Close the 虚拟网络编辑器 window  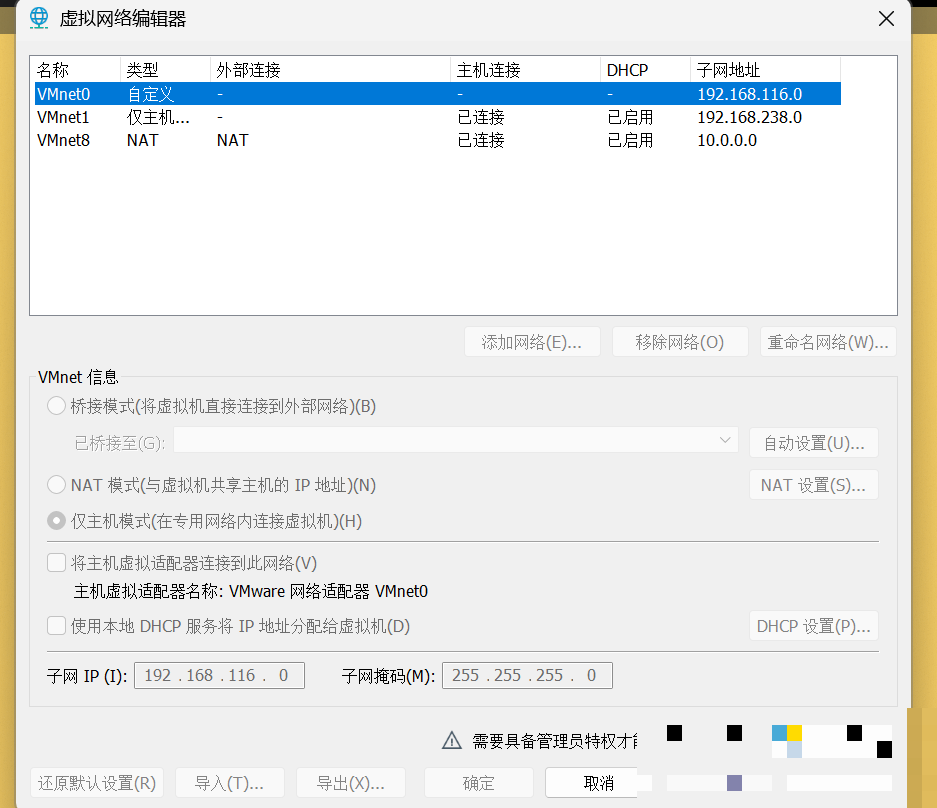point(886,19)
